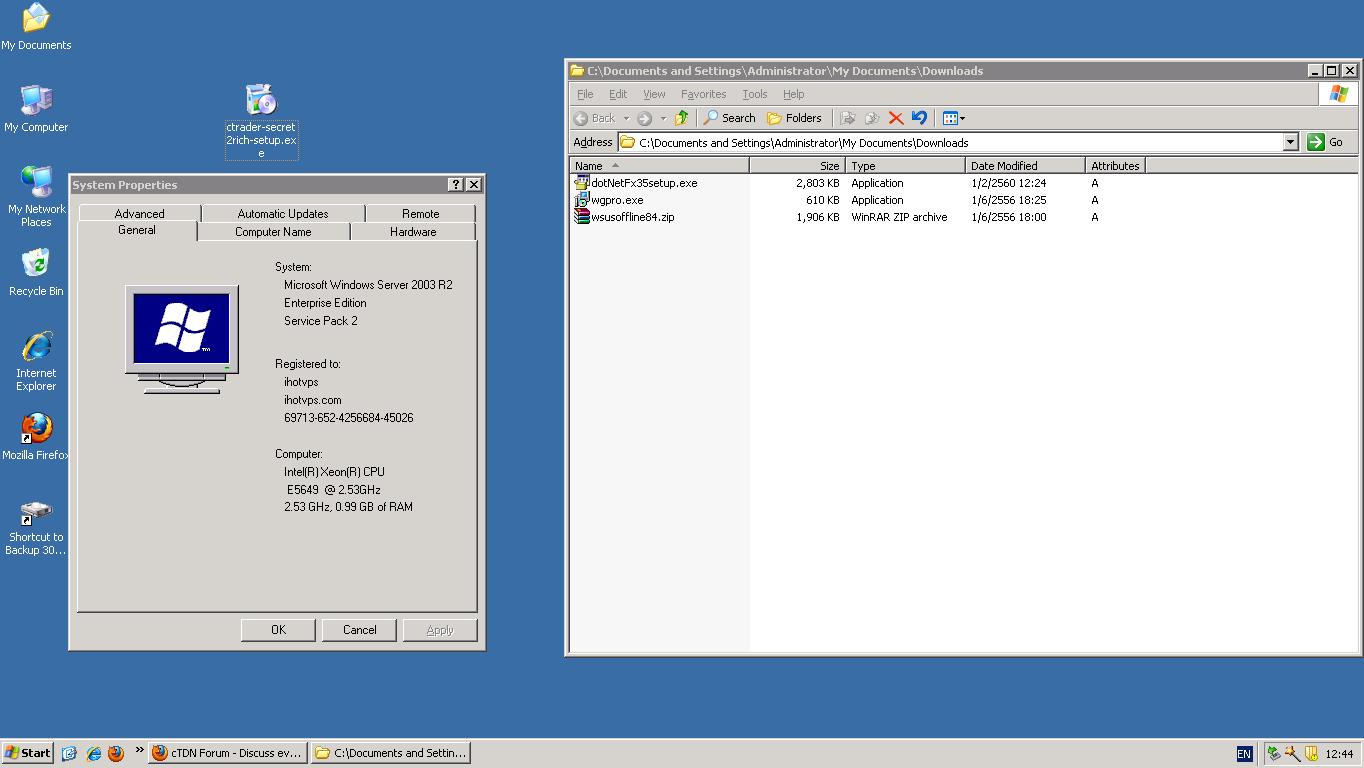Open the Help menu in Explorer

[x=794, y=94]
